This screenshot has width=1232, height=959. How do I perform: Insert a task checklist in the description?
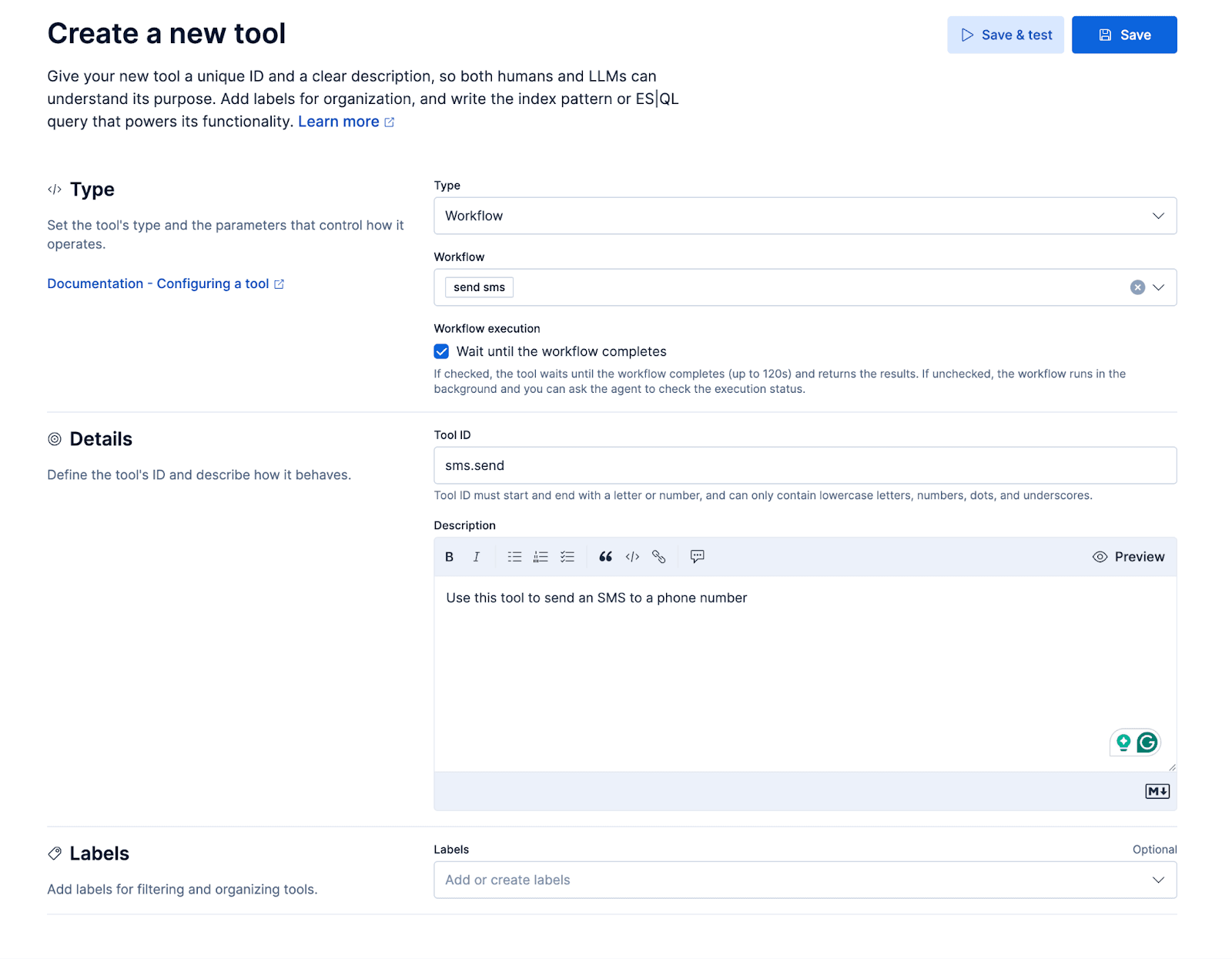click(x=567, y=556)
